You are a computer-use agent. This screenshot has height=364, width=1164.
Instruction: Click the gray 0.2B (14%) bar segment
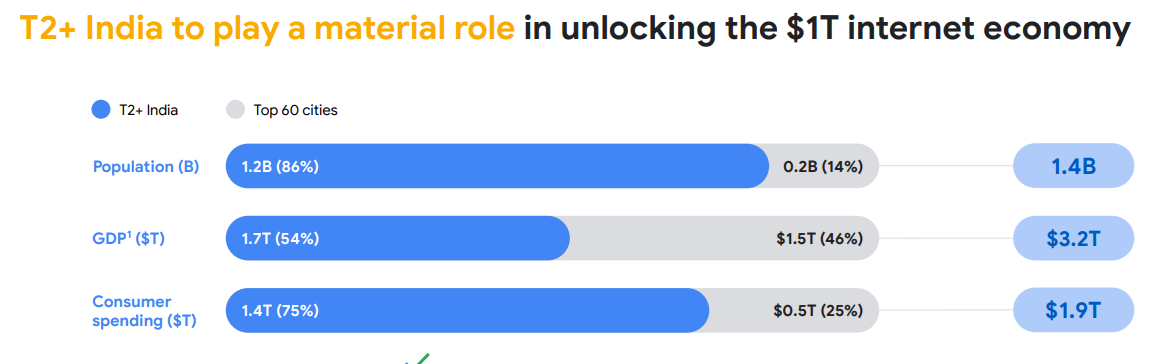[x=824, y=166]
